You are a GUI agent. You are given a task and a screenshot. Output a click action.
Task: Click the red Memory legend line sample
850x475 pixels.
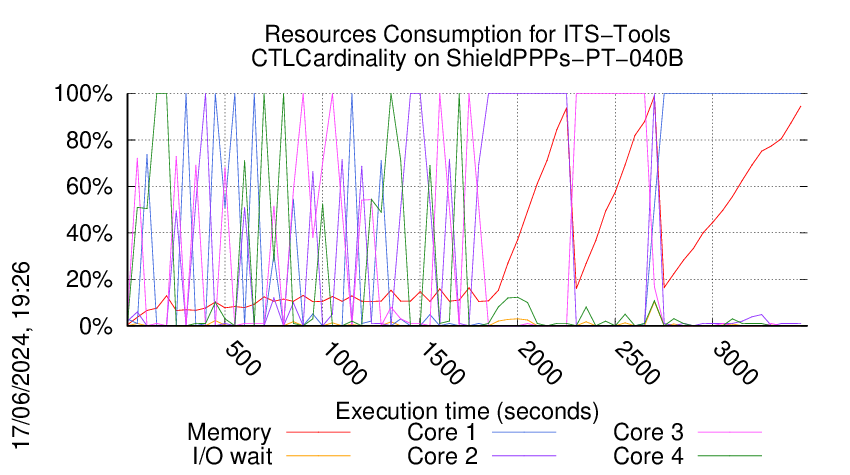[318, 433]
